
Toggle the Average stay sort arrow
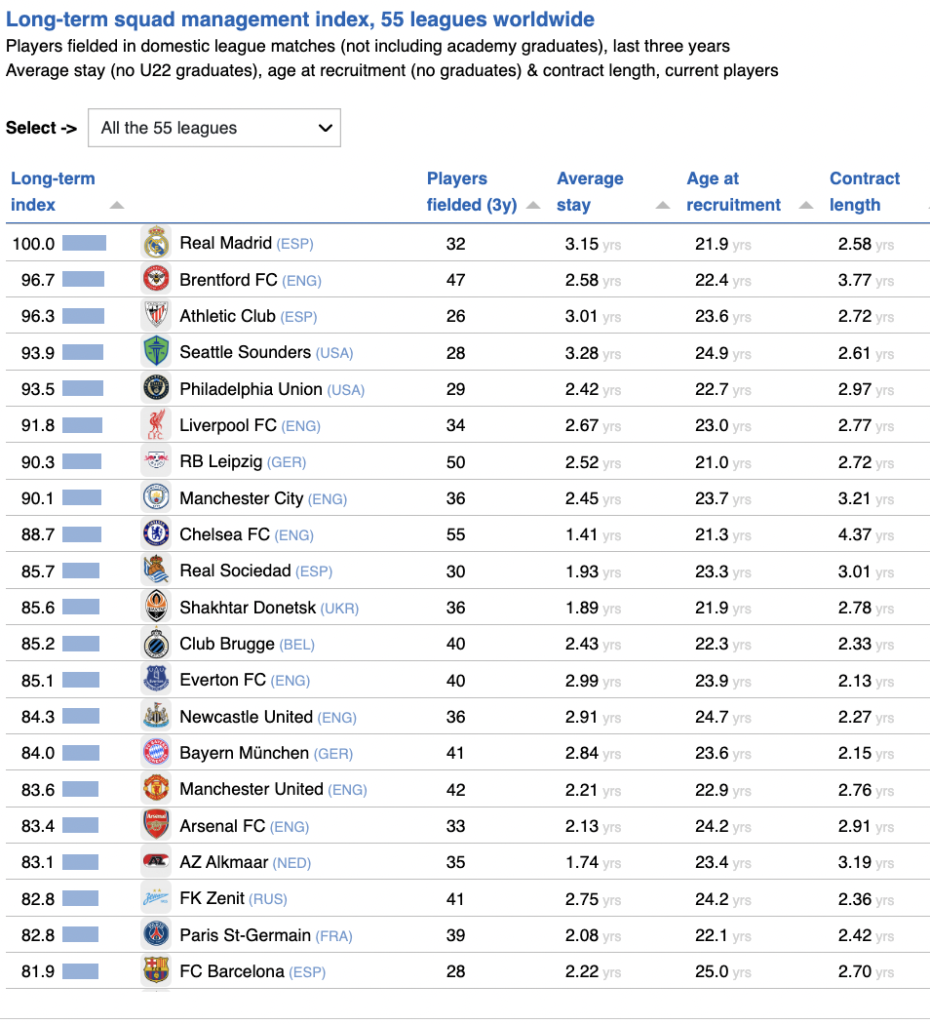tap(662, 205)
